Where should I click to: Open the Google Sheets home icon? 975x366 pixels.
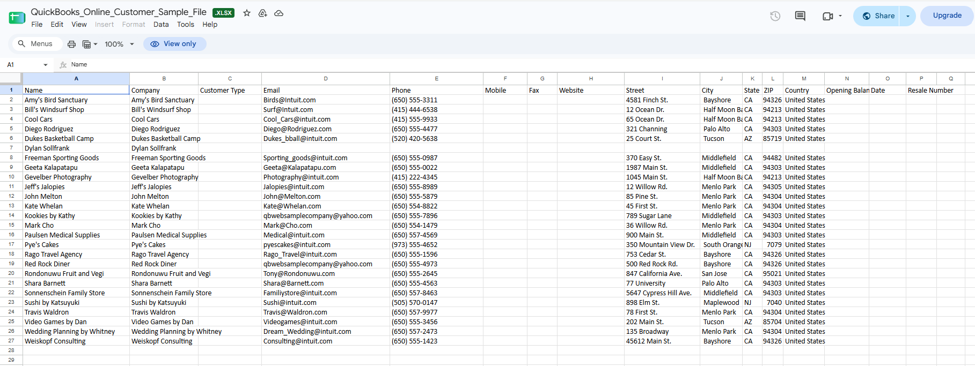pos(17,18)
